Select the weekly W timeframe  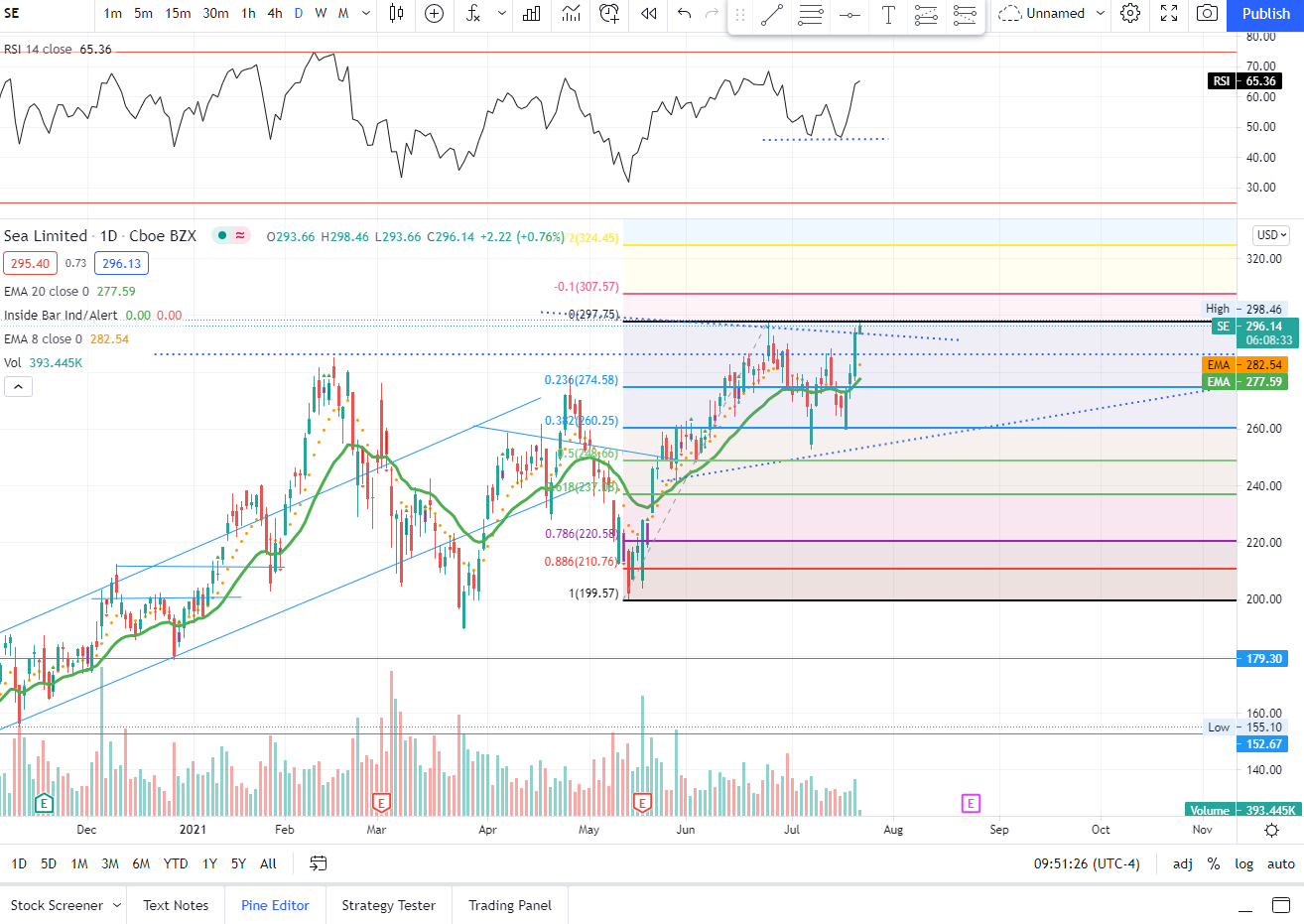pos(321,13)
